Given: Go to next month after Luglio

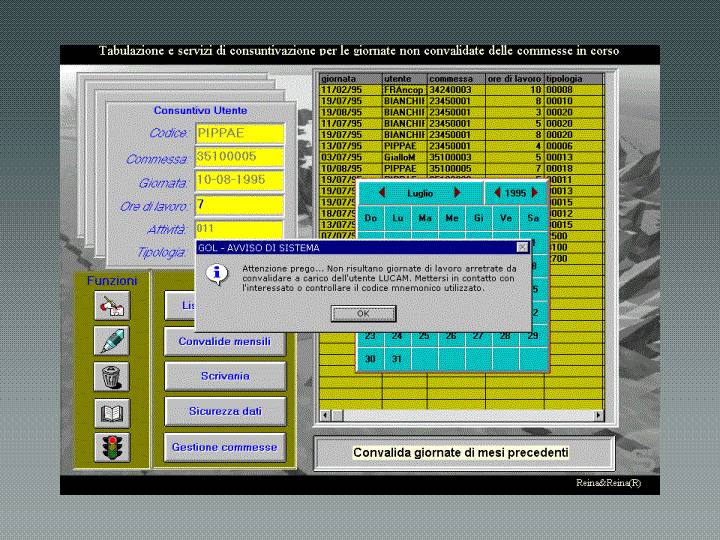Looking at the screenshot, I should [x=457, y=192].
